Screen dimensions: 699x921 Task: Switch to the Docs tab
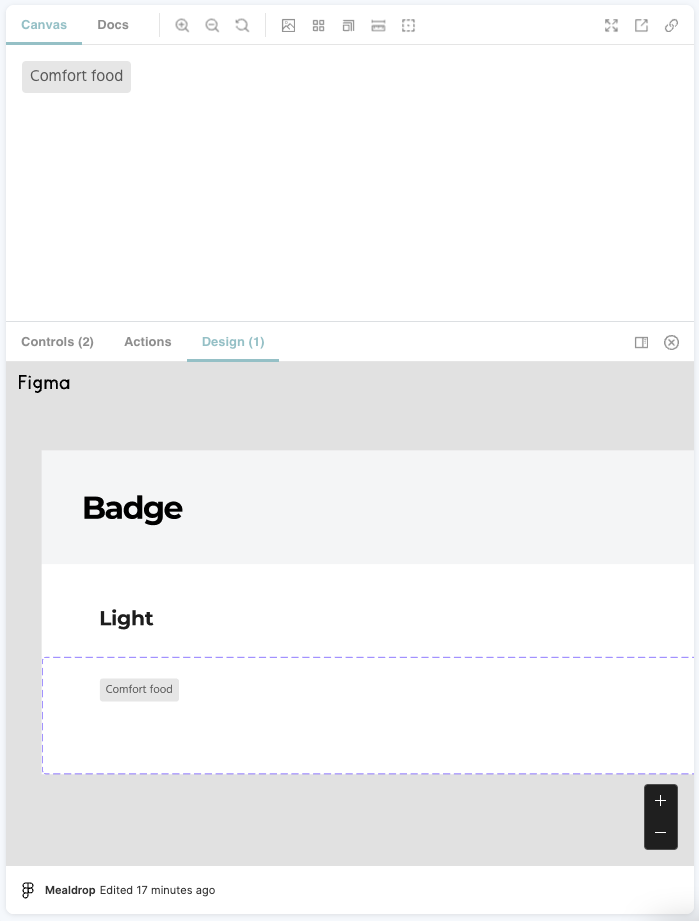click(x=113, y=25)
